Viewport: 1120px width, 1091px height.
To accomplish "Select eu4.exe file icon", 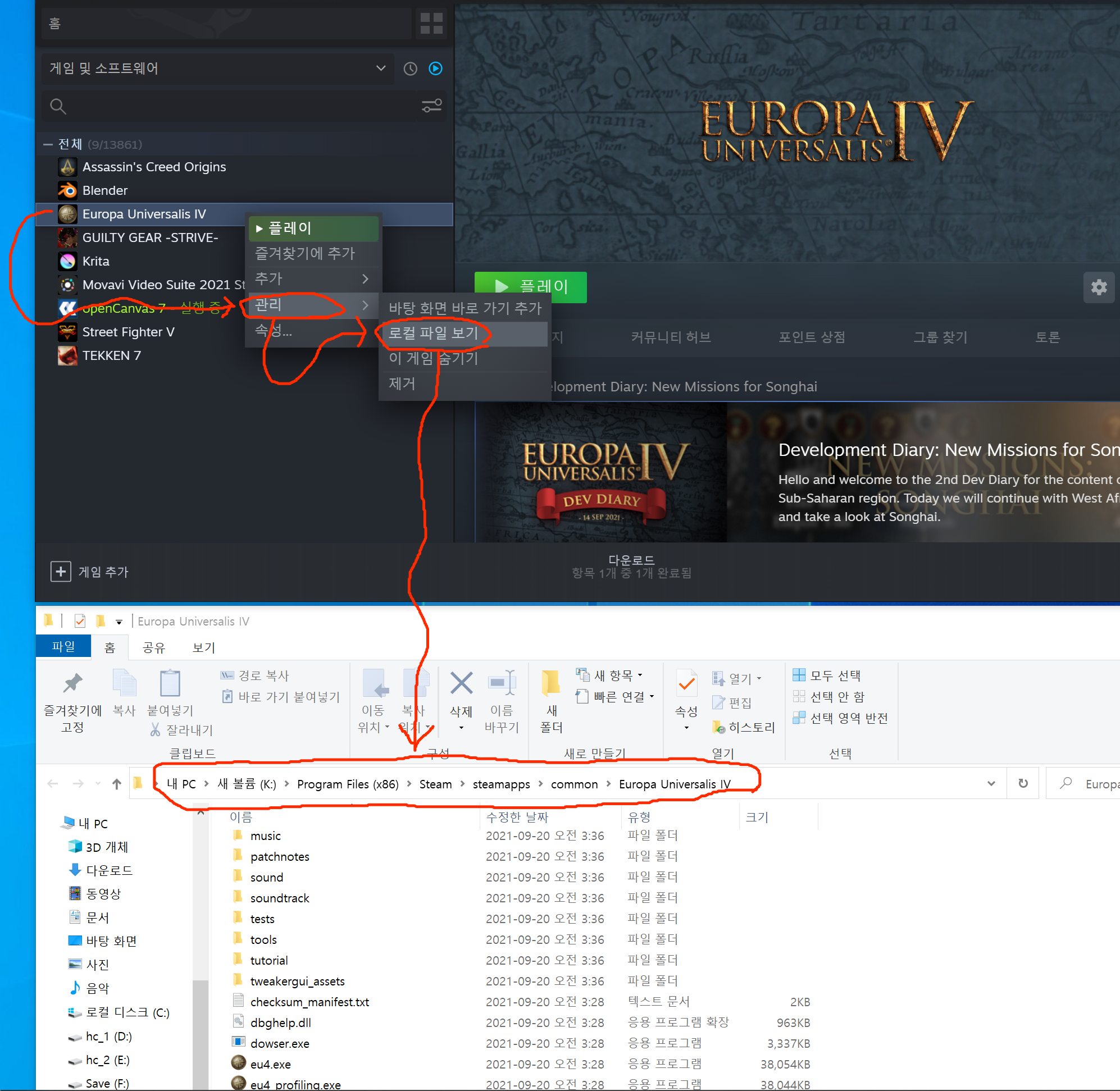I will tap(239, 1062).
